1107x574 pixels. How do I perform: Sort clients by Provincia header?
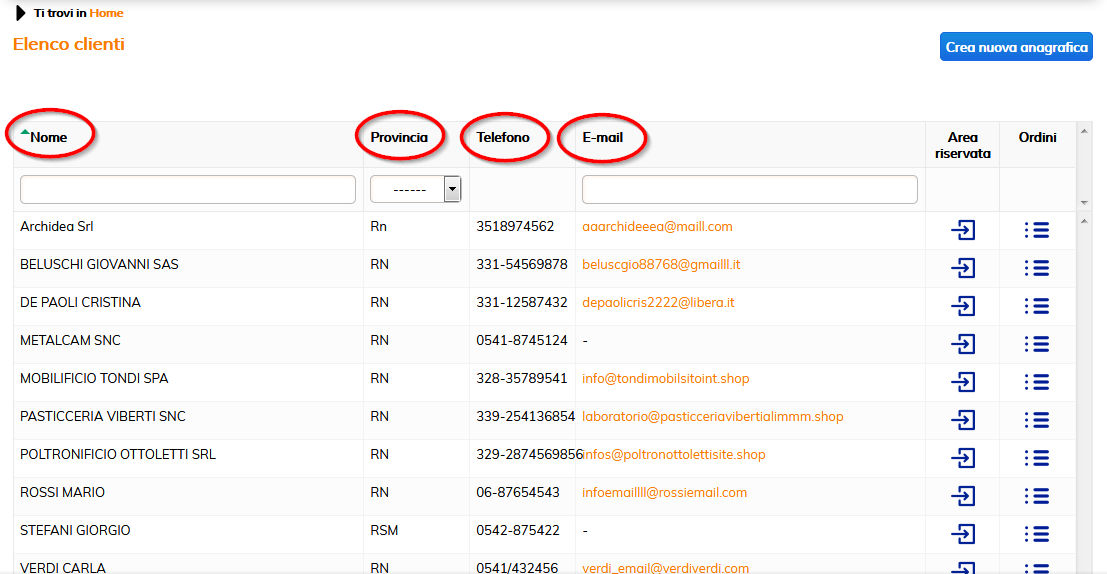pos(399,137)
